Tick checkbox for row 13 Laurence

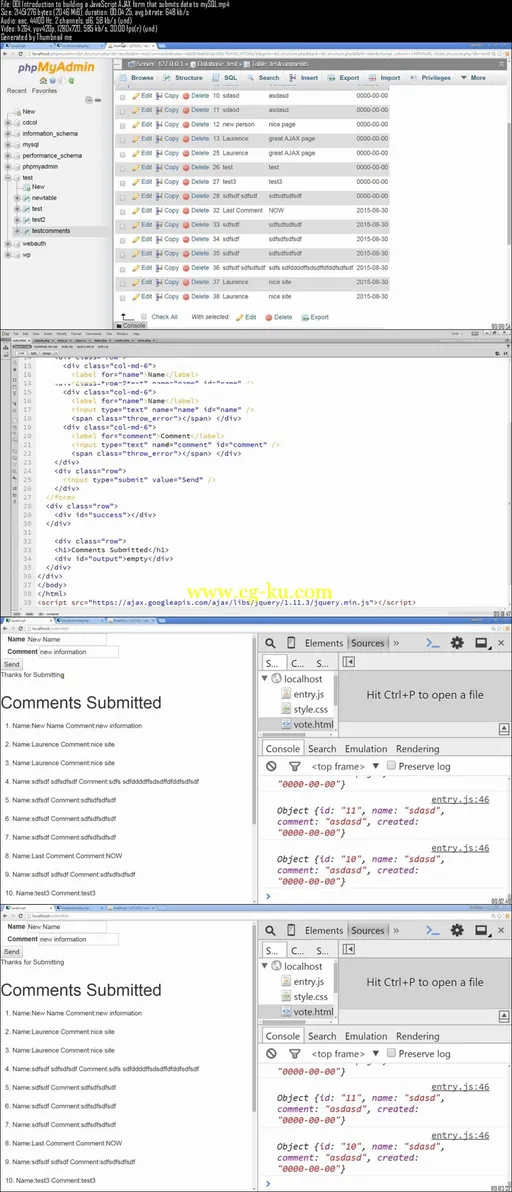[123, 139]
